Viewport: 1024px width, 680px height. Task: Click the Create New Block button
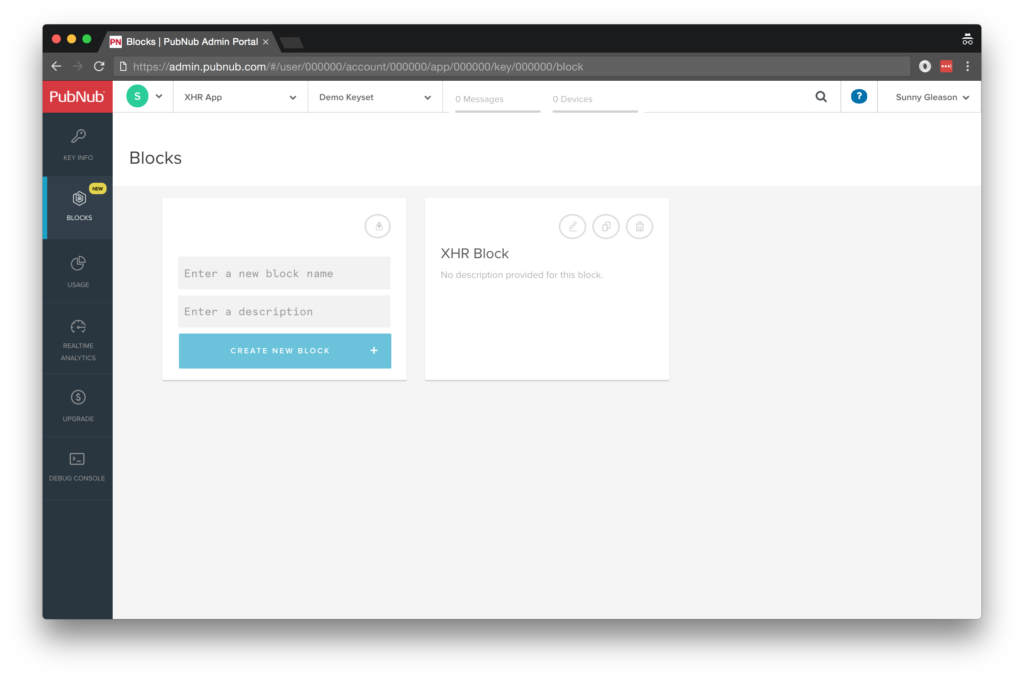(x=285, y=351)
